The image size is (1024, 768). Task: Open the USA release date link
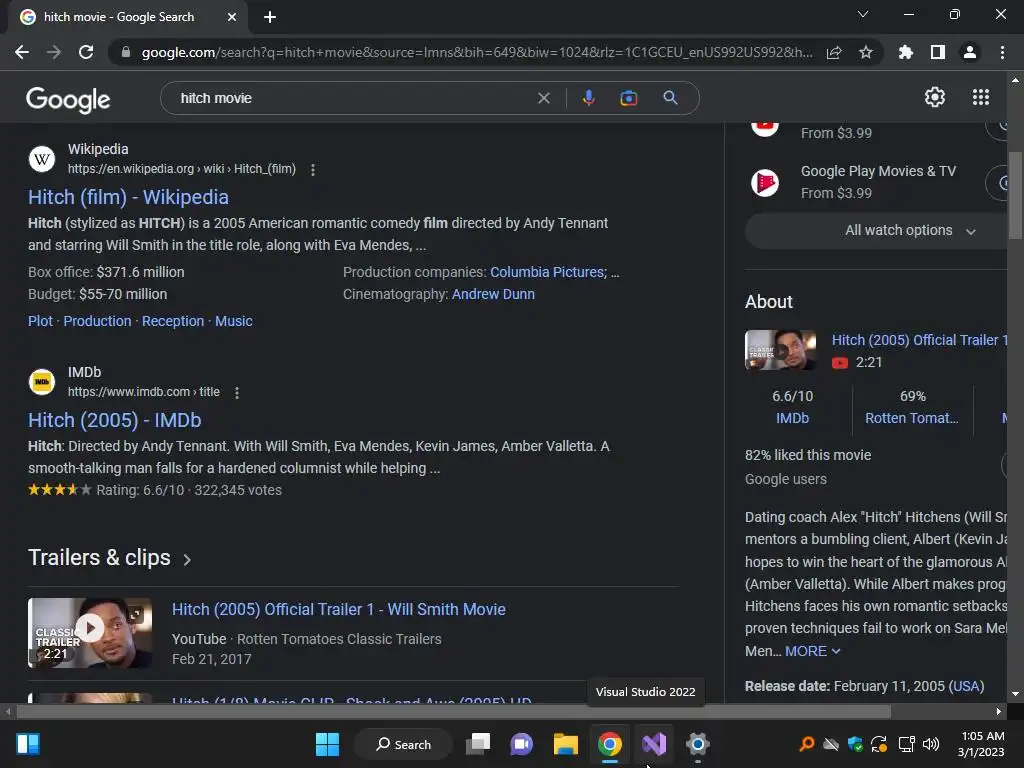(x=966, y=686)
